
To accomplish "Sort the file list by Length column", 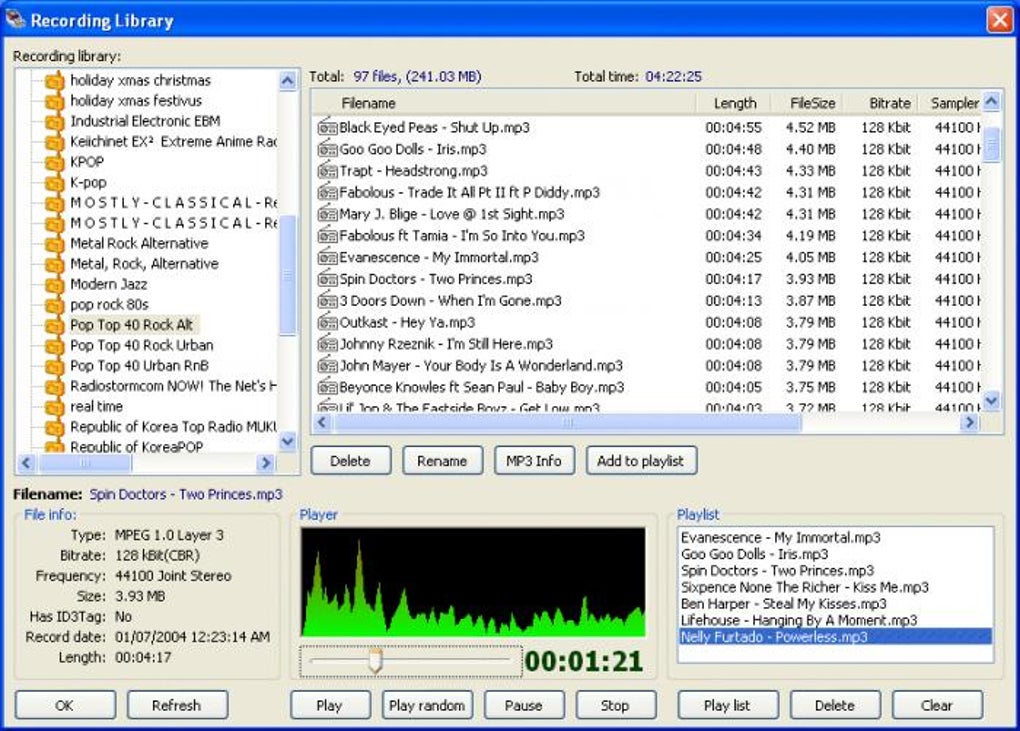I will pyautogui.click(x=734, y=103).
